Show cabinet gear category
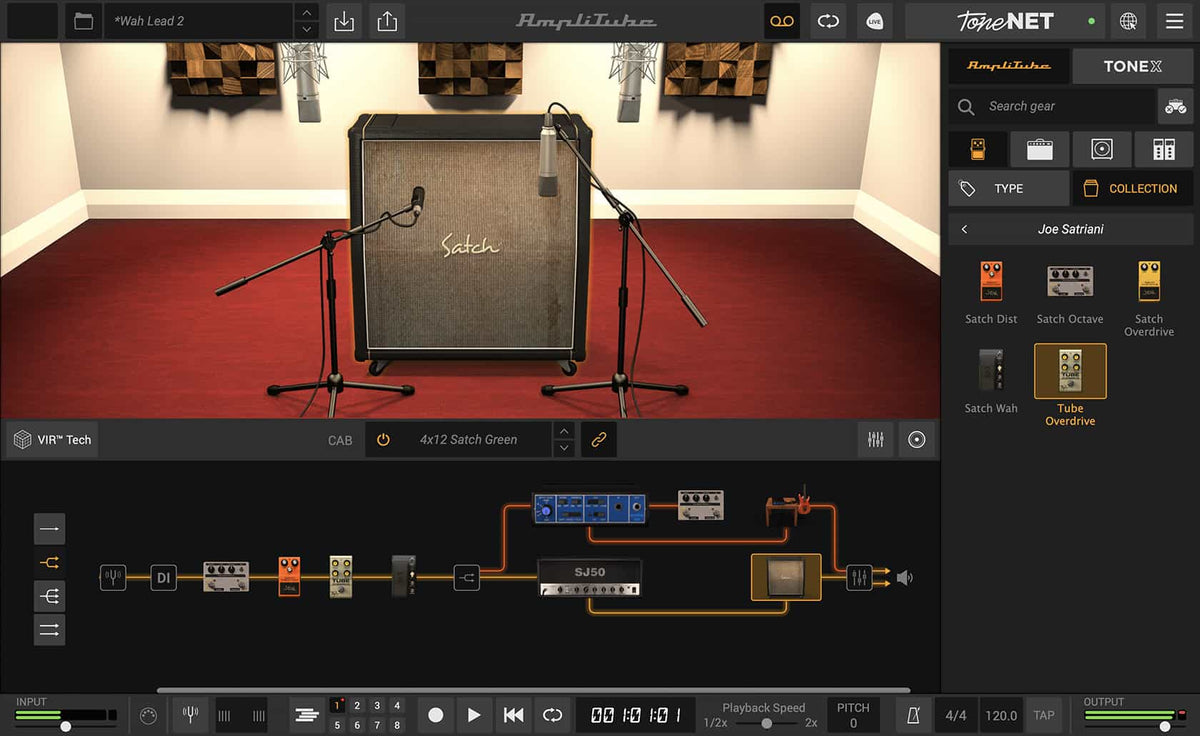 [x=1102, y=149]
